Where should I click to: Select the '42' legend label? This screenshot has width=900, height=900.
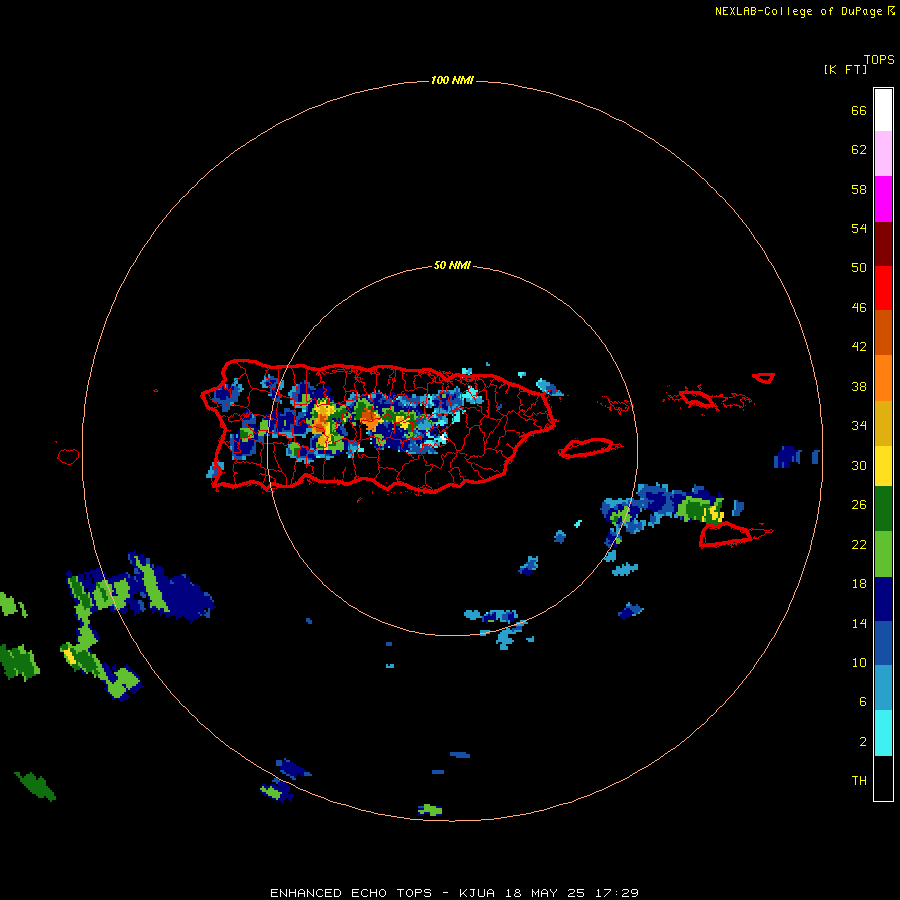click(859, 347)
